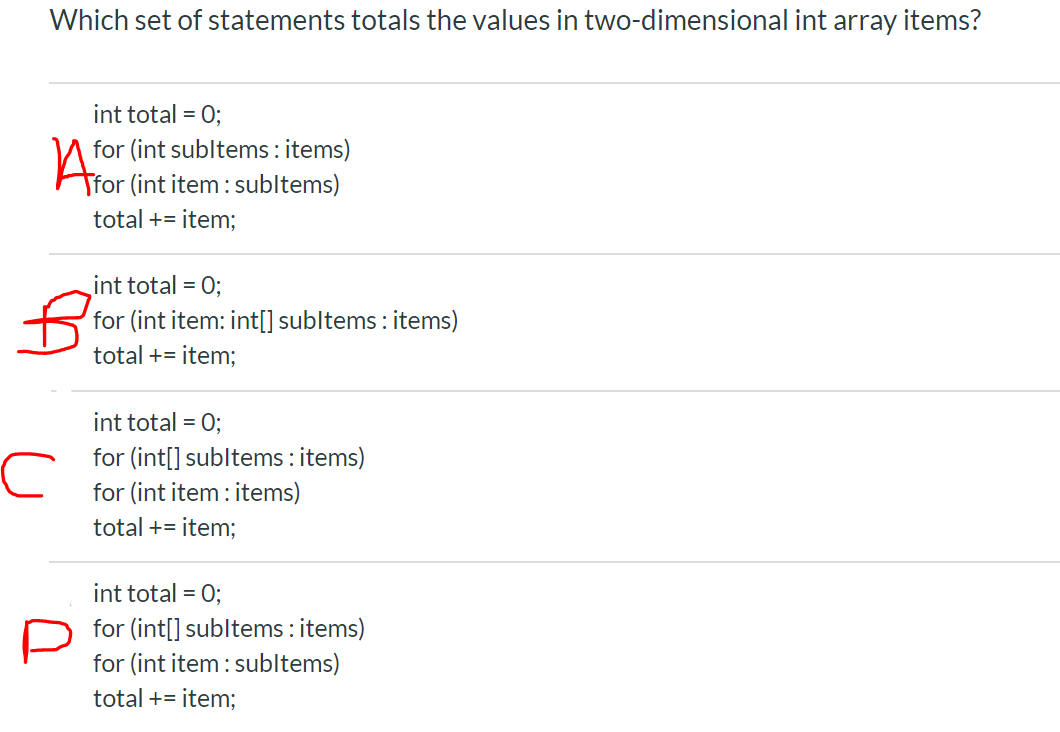Viewport: 1060px width, 732px height.
Task: Select option A's "for (int subItems : items)" line
Action: [x=221, y=150]
